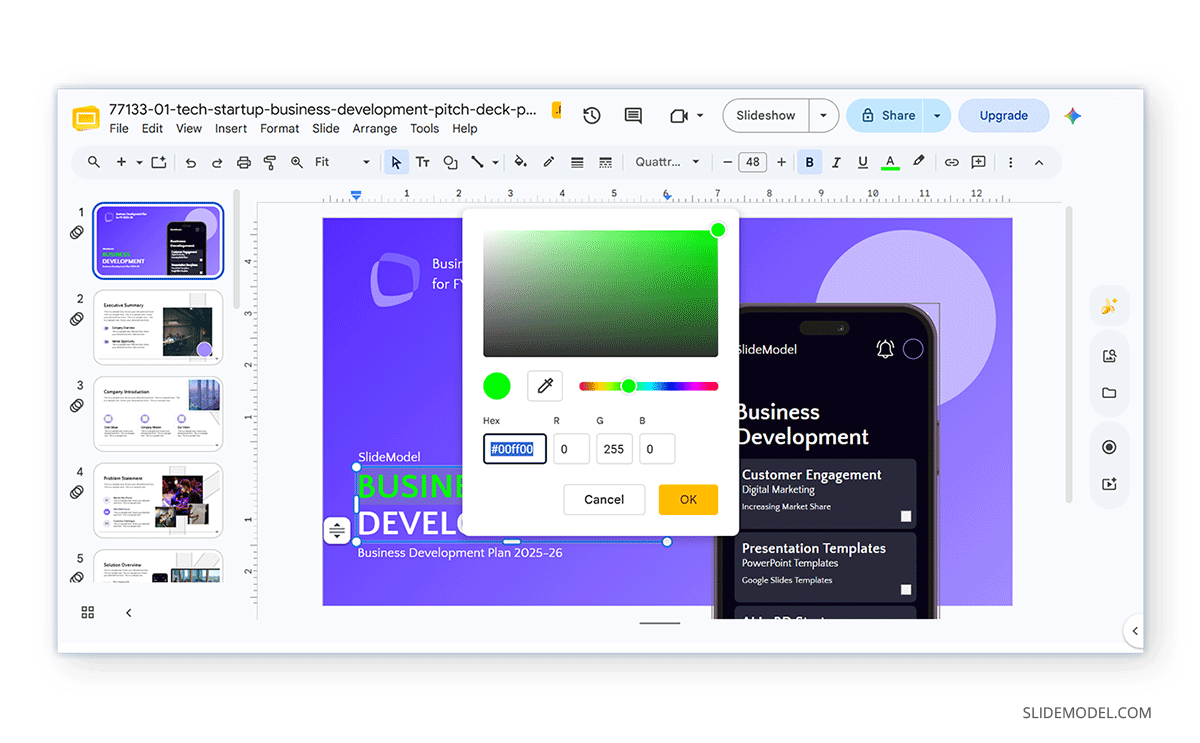Click the grid view icon
Screen dimensions: 1200x743
point(88,612)
